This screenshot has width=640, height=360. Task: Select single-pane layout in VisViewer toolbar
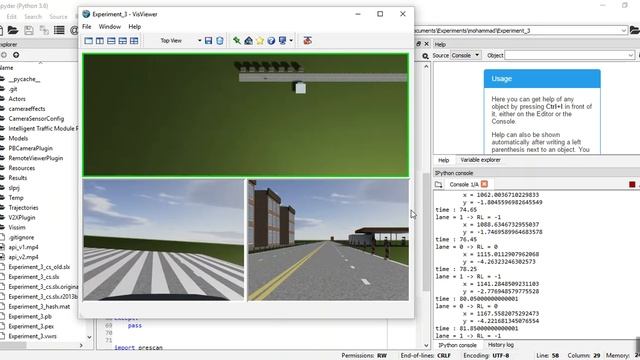coord(89,41)
